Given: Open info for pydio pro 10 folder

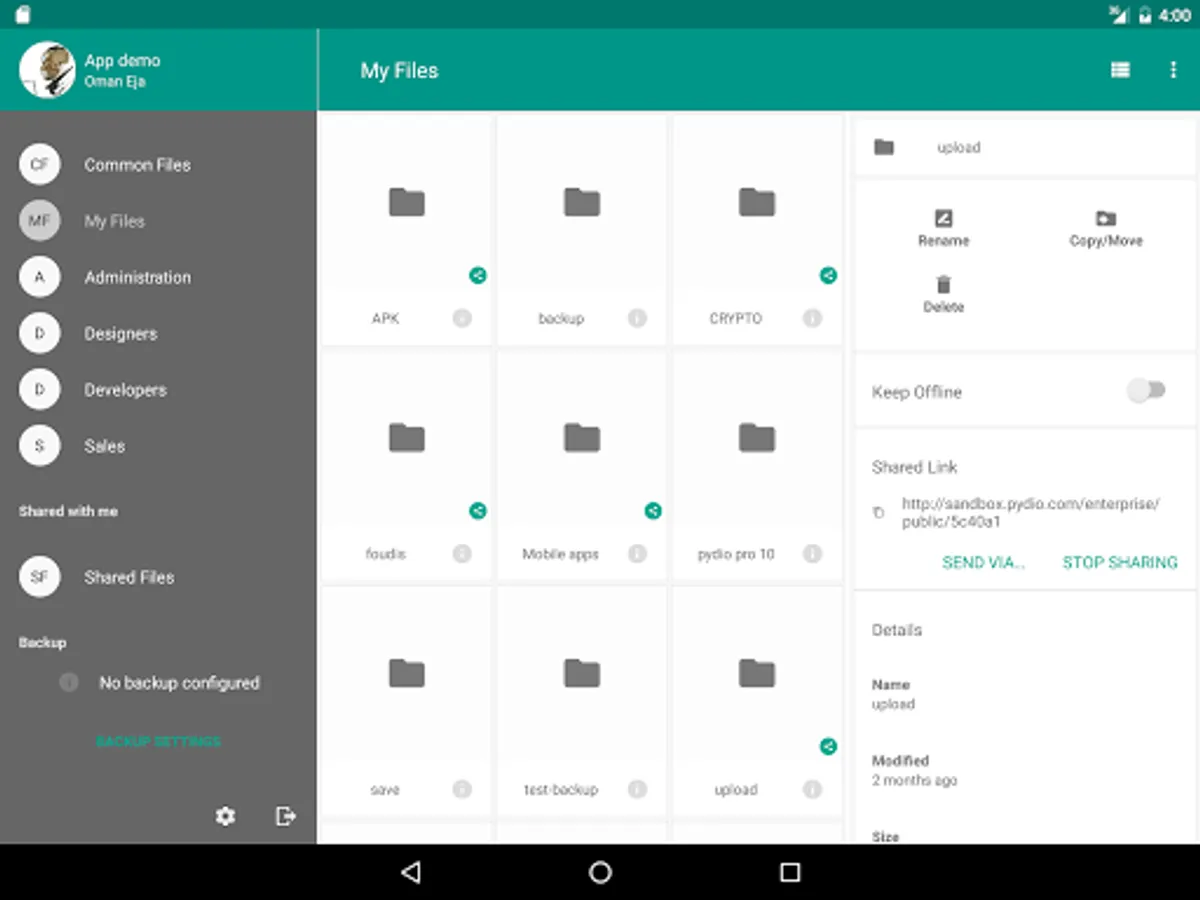Looking at the screenshot, I should 812,553.
